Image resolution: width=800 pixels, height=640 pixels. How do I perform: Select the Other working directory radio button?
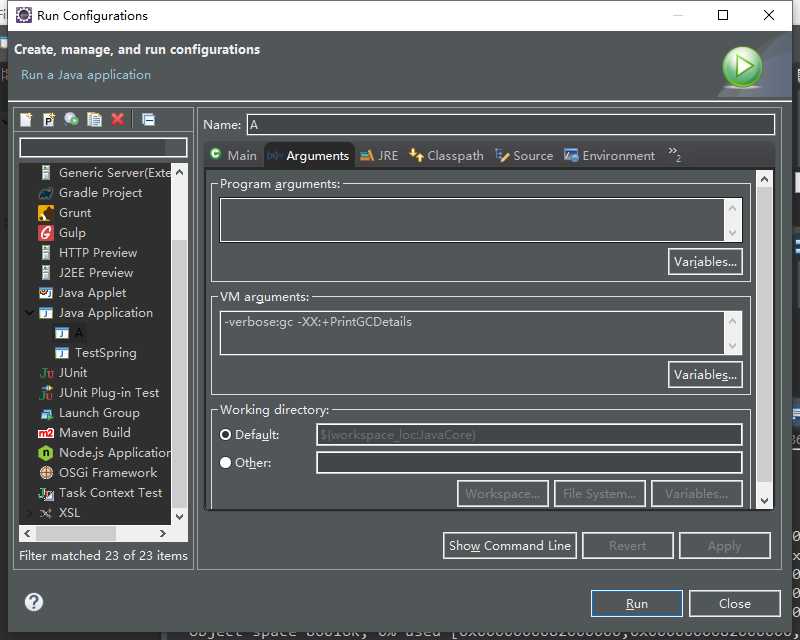click(226, 462)
